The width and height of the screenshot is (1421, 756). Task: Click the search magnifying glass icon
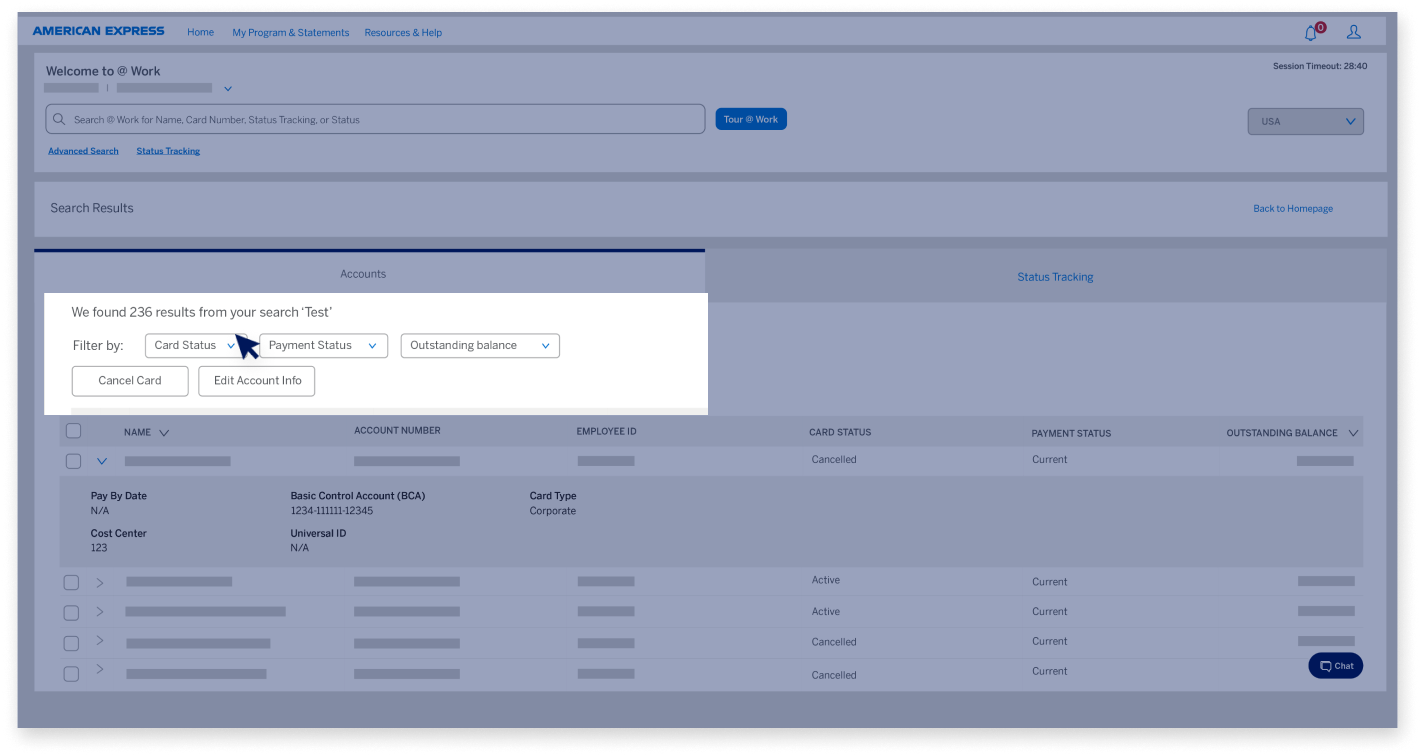pyautogui.click(x=59, y=119)
